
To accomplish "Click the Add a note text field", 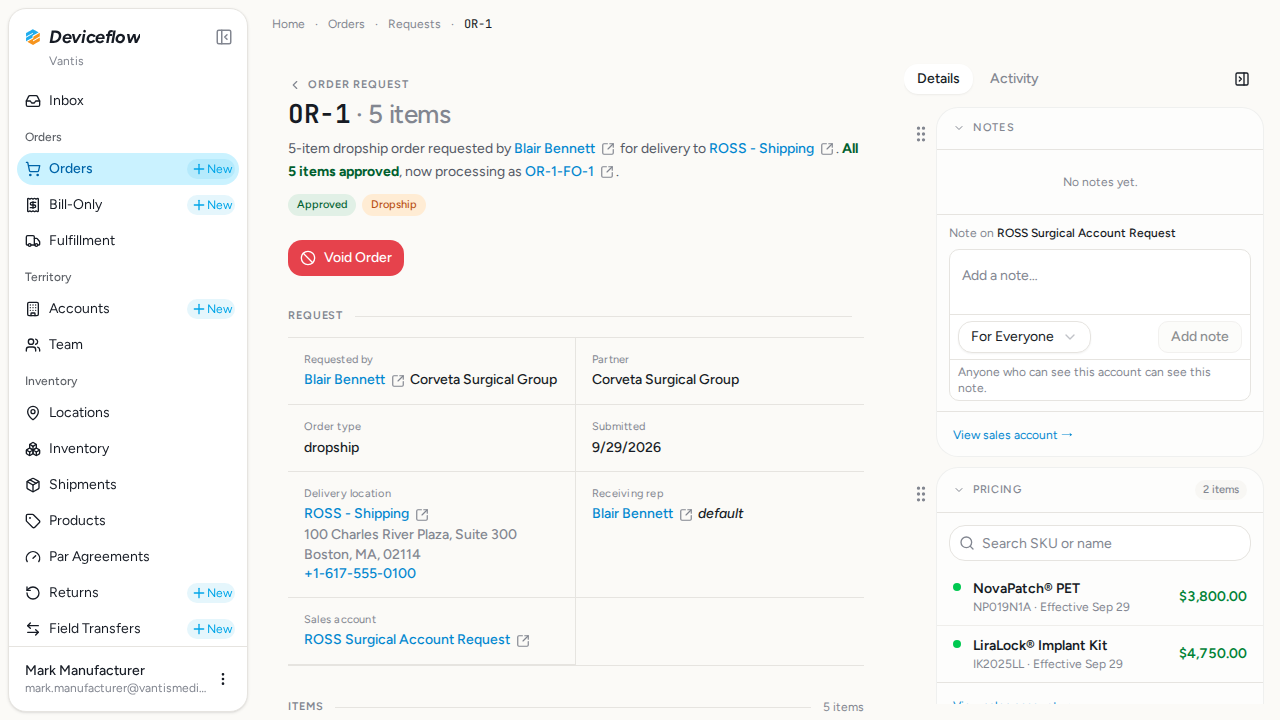I will tap(1100, 282).
